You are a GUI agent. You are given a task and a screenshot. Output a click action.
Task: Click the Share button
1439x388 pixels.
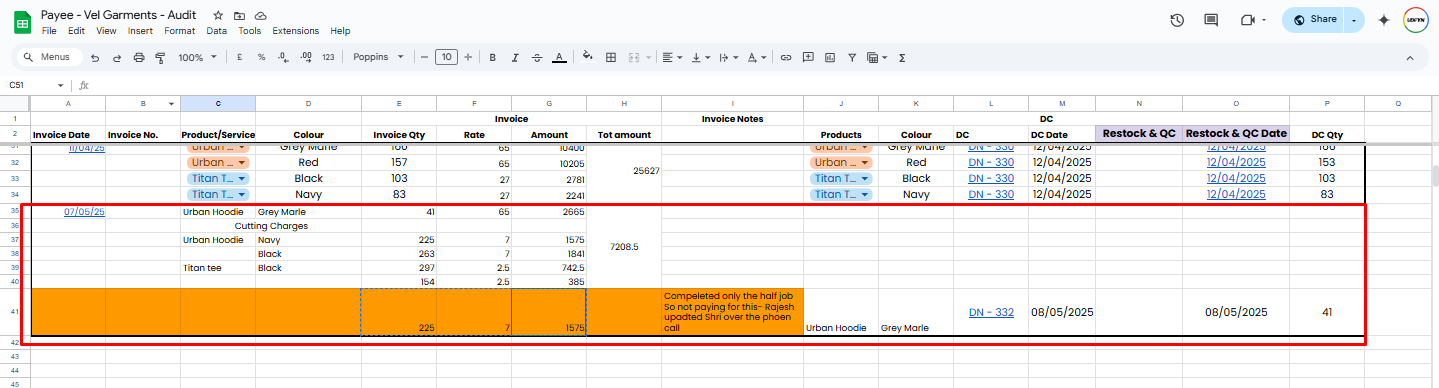pos(1314,20)
